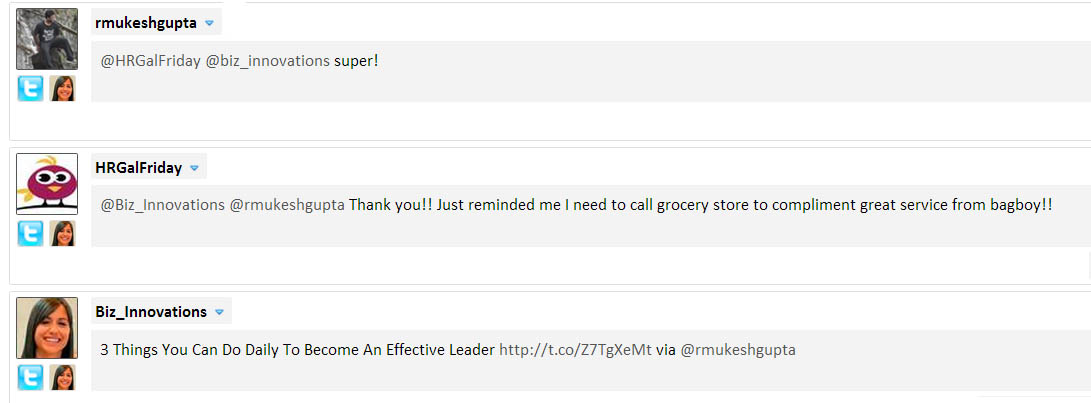The height and width of the screenshot is (403, 1091).
Task: Expand dropdown arrow next to rmukeshgupta
Action: [x=209, y=24]
